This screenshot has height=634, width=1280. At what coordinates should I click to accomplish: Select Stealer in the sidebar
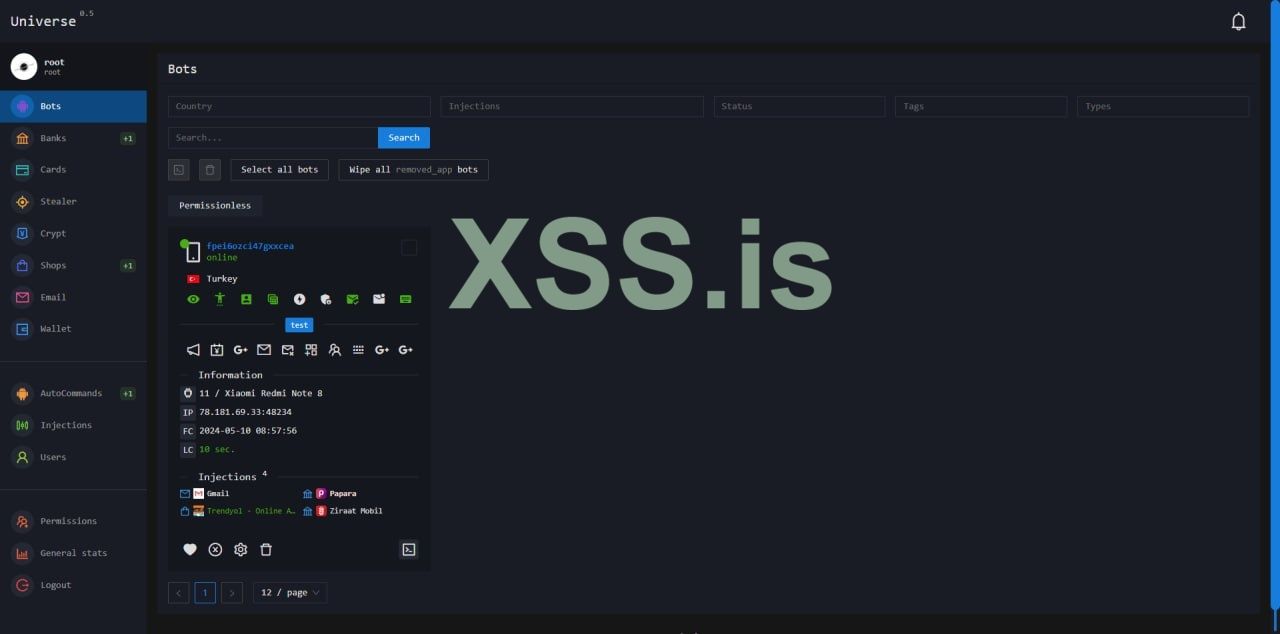(x=73, y=202)
